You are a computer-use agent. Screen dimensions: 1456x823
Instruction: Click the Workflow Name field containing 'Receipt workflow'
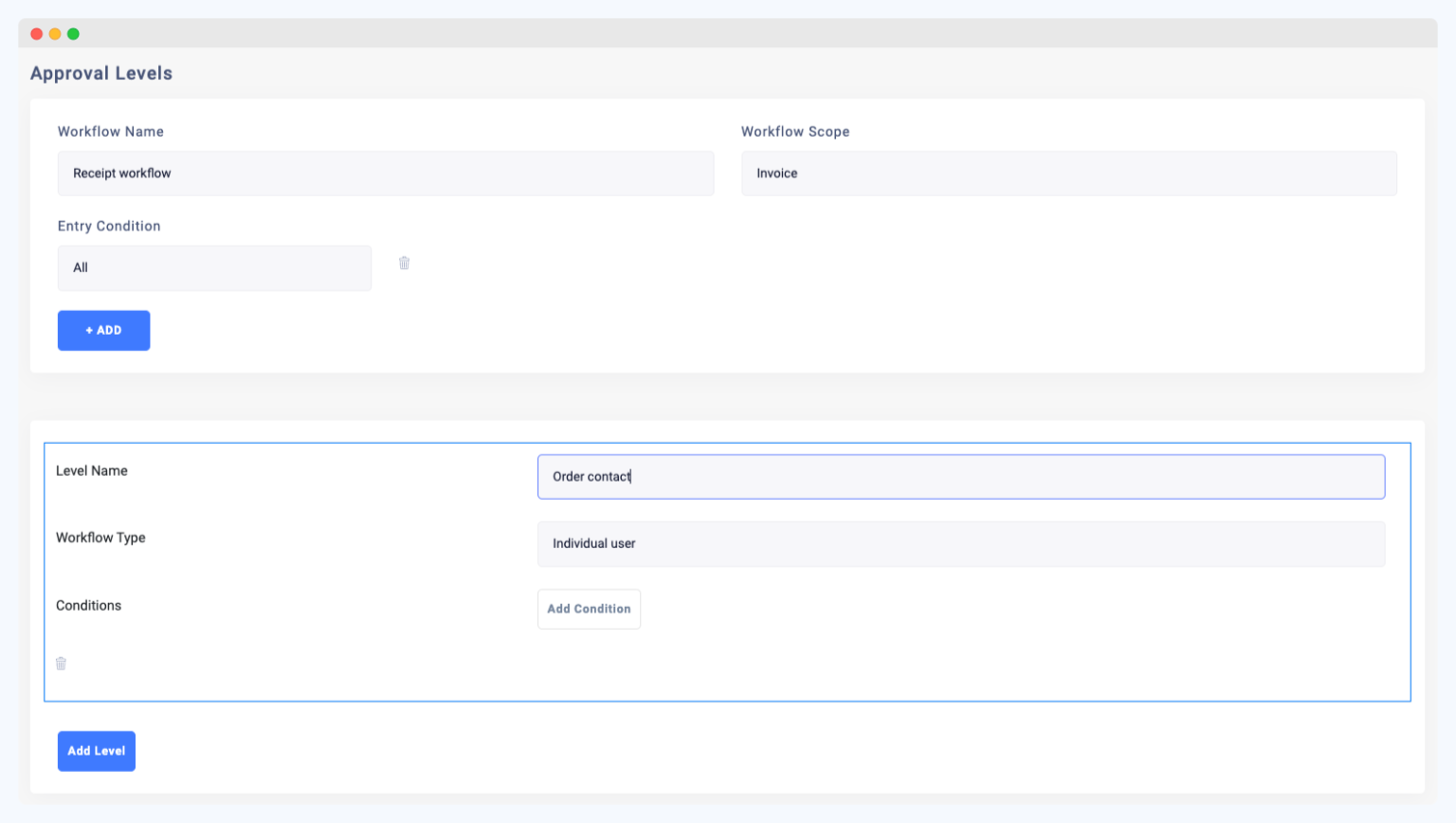pyautogui.click(x=386, y=174)
